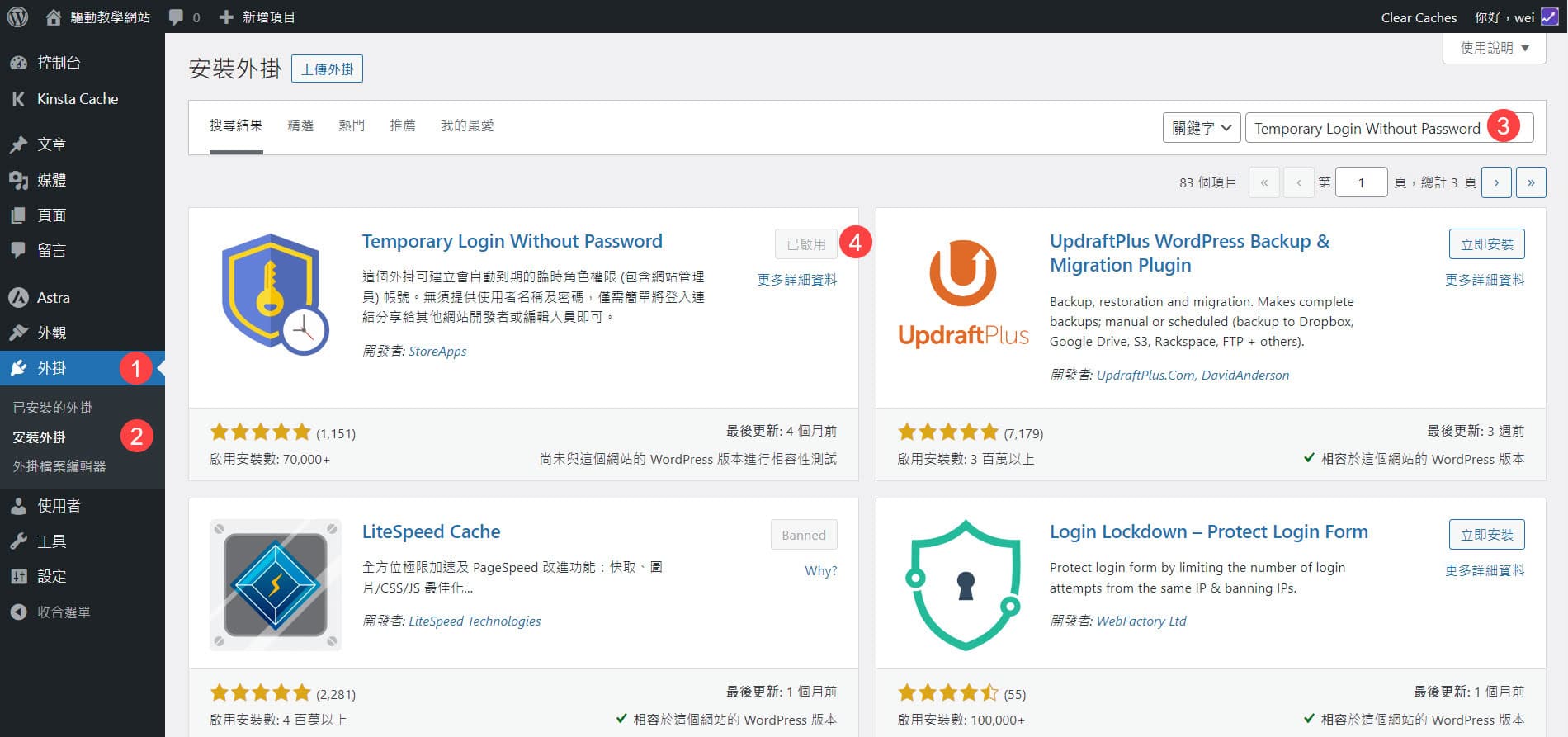Open UpdraftPlus WordPress Backup title link
This screenshot has height=737, width=1568.
(x=1189, y=253)
